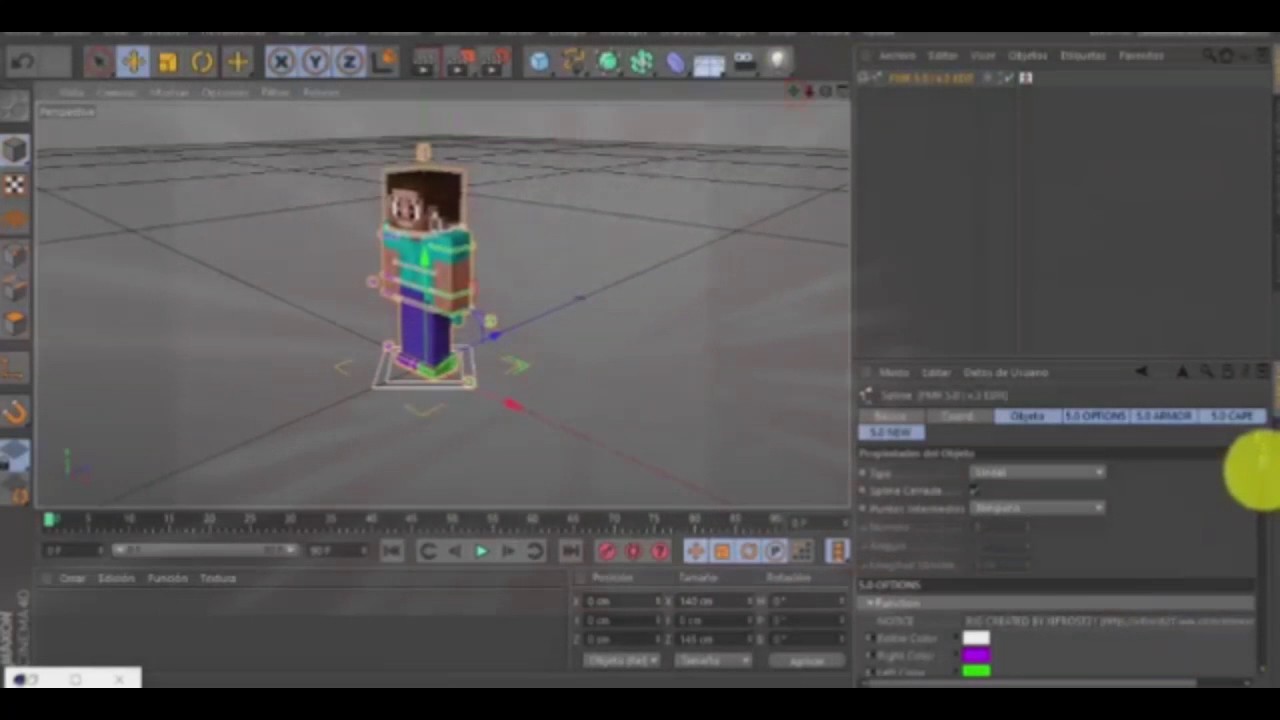Switch to the 5.0 OPTIONS tab
Image resolution: width=1280 pixels, height=720 pixels.
point(1095,416)
